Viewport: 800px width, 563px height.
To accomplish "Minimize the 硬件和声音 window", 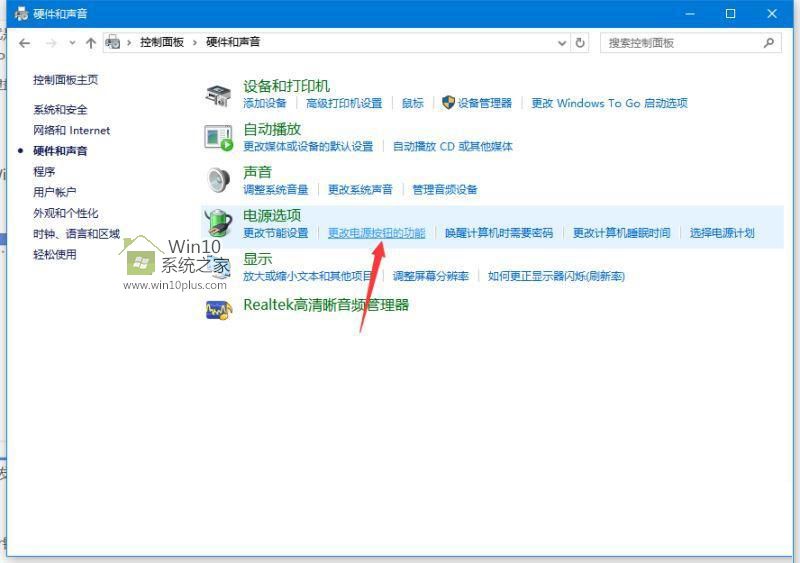I will pyautogui.click(x=690, y=14).
